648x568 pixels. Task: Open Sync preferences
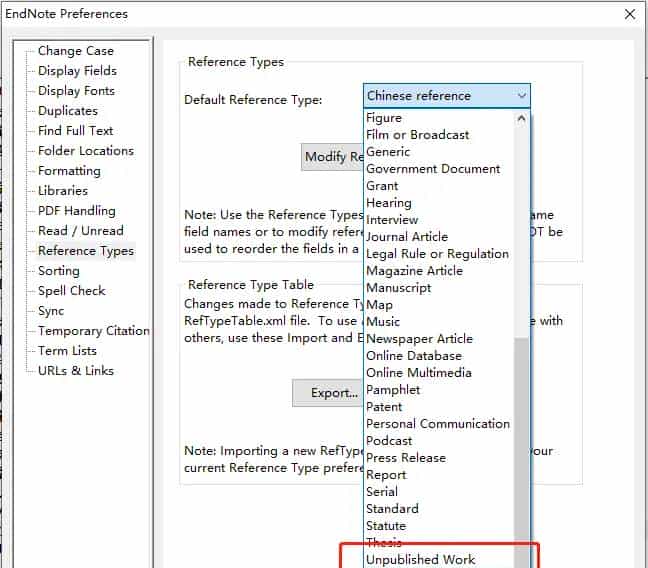[51, 311]
